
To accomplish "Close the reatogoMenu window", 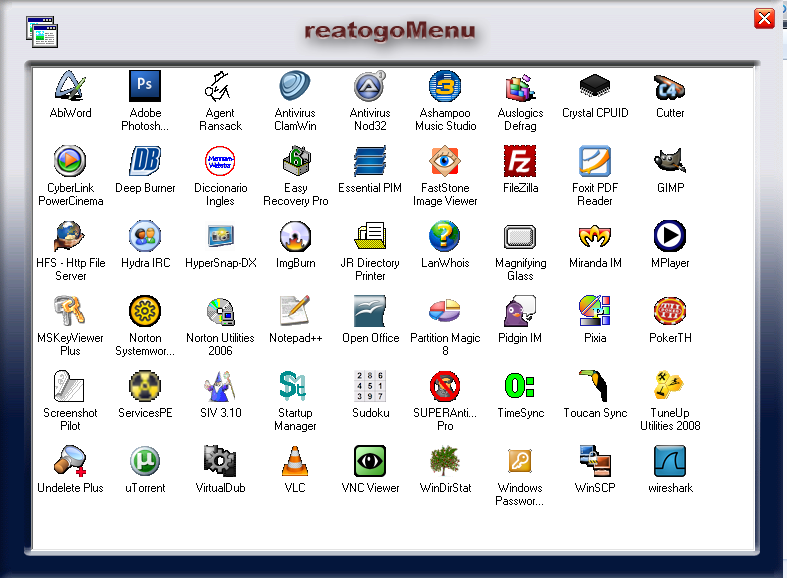I will (x=764, y=19).
